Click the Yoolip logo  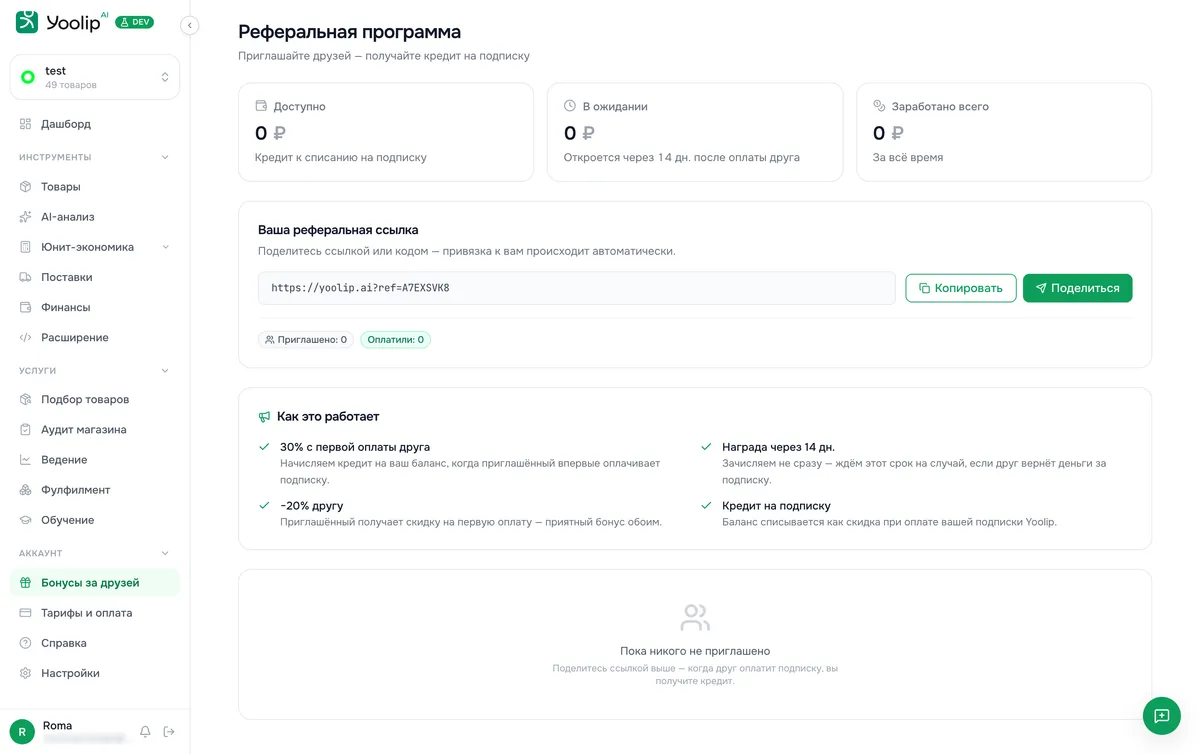coord(62,21)
